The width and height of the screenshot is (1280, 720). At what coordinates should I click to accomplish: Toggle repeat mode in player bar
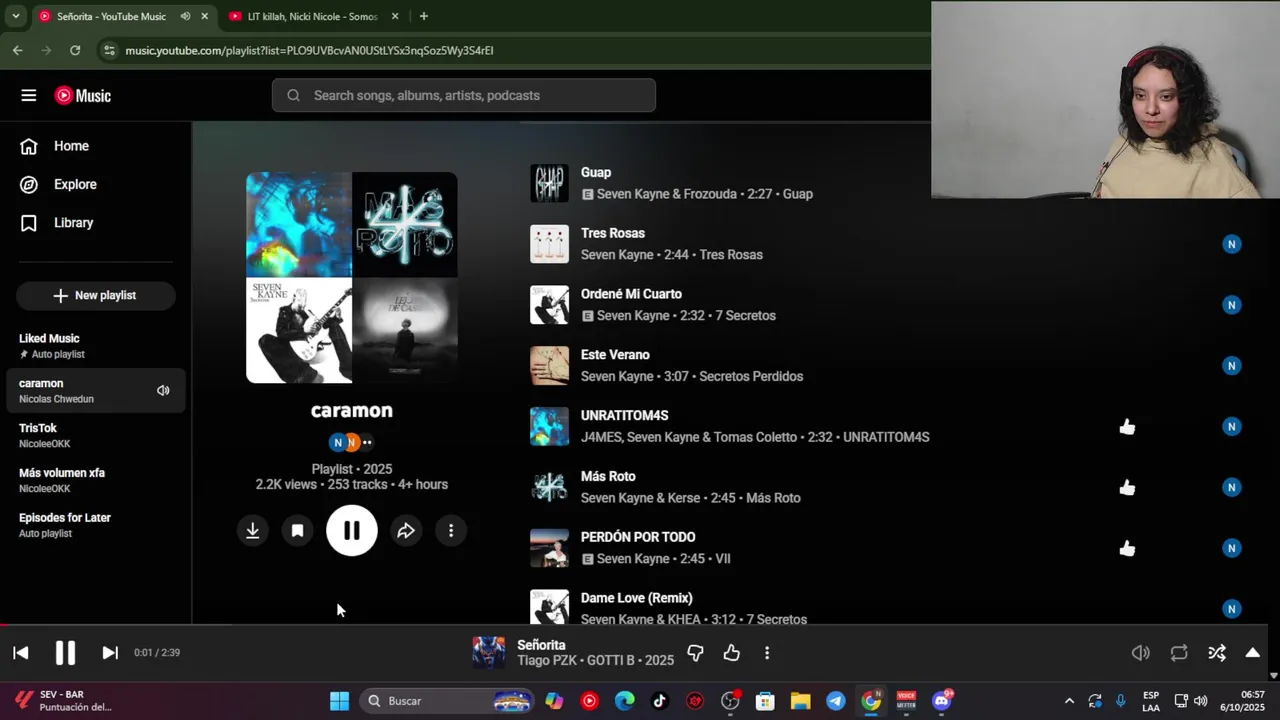click(1179, 653)
